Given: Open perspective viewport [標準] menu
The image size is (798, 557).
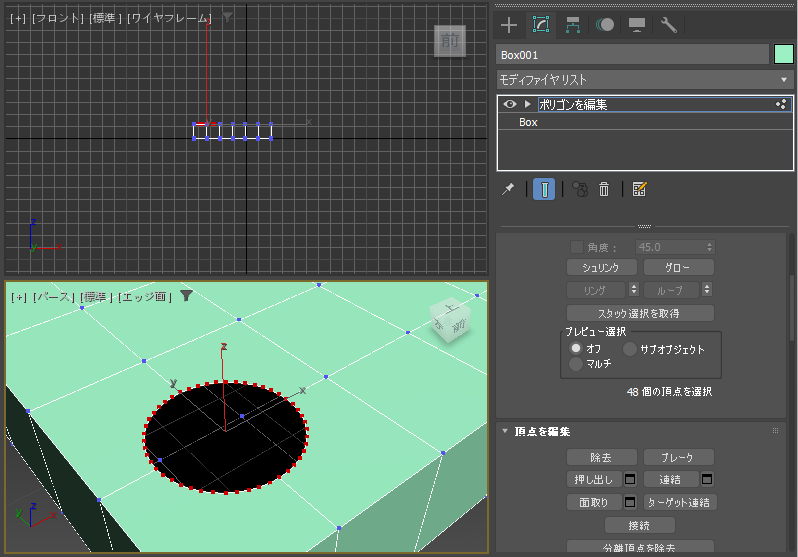Looking at the screenshot, I should point(96,296).
